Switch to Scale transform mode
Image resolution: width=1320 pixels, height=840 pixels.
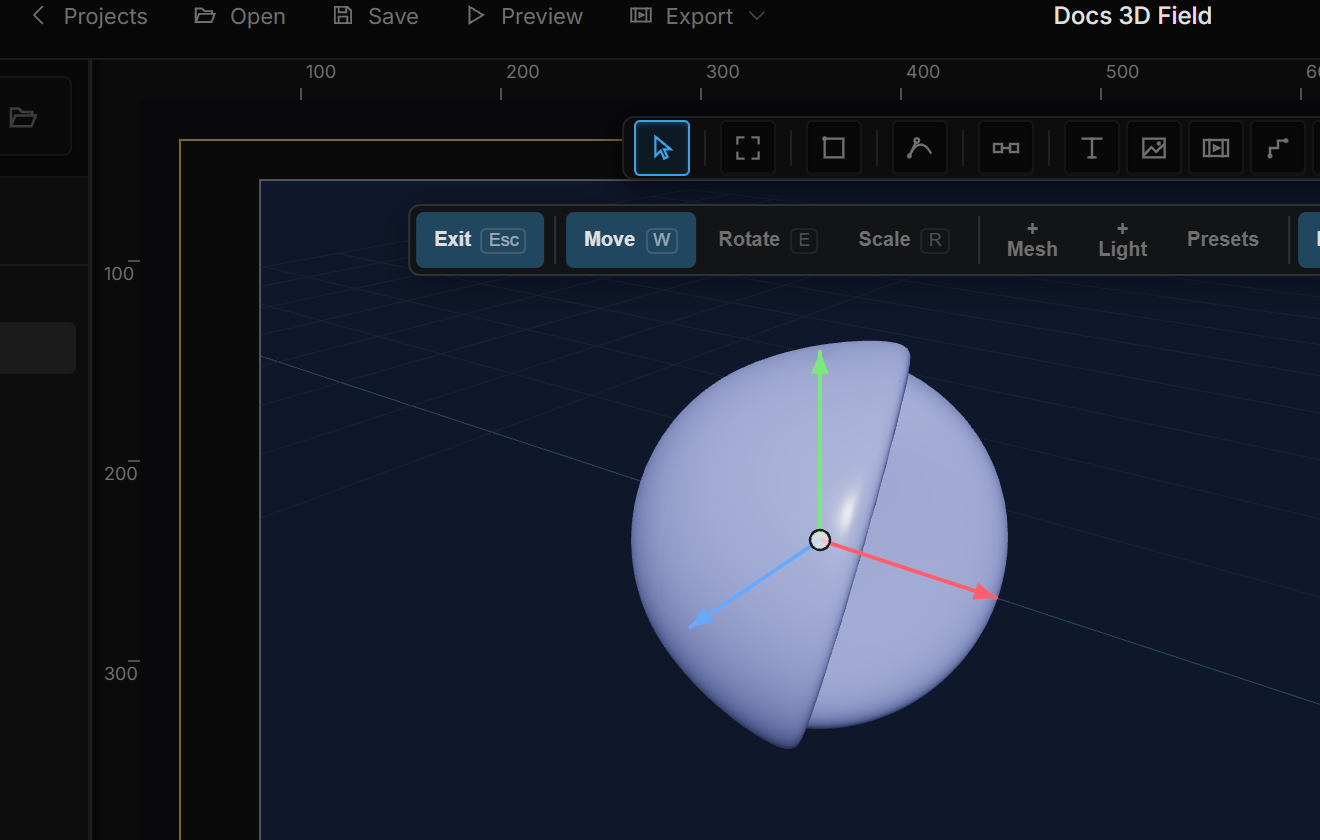pos(904,240)
